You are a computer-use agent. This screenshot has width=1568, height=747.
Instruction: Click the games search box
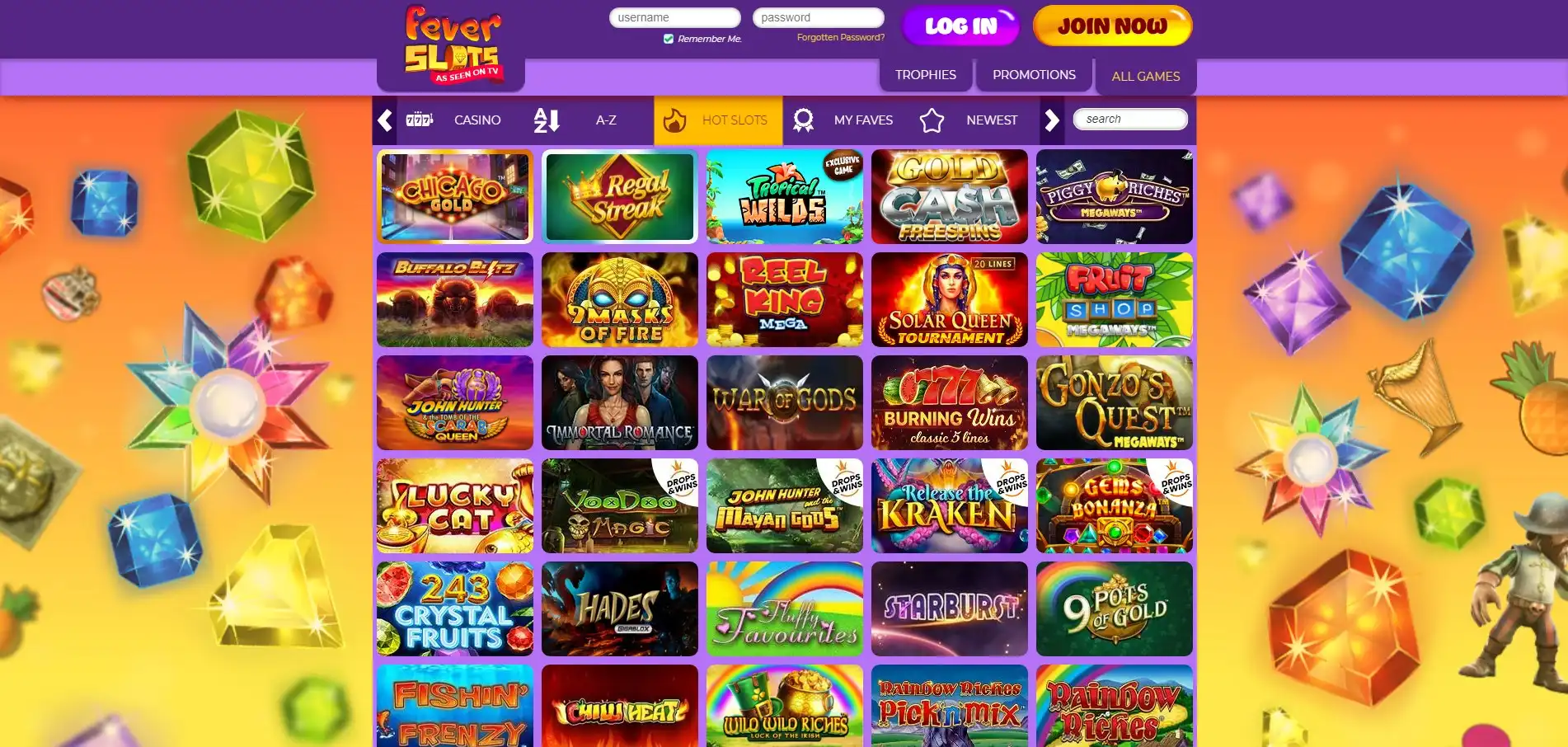(1130, 120)
